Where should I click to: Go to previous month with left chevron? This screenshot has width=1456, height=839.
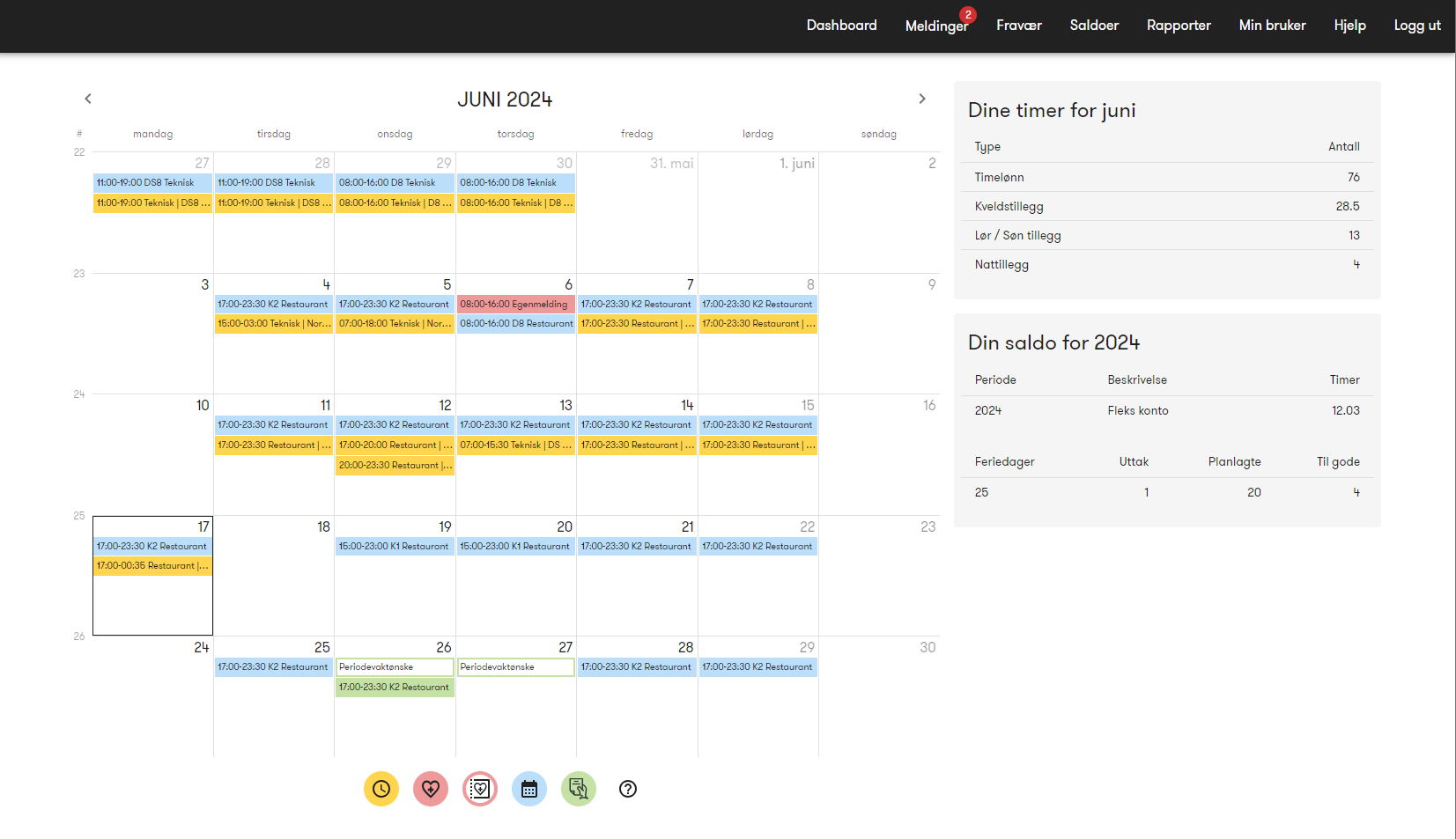88,99
